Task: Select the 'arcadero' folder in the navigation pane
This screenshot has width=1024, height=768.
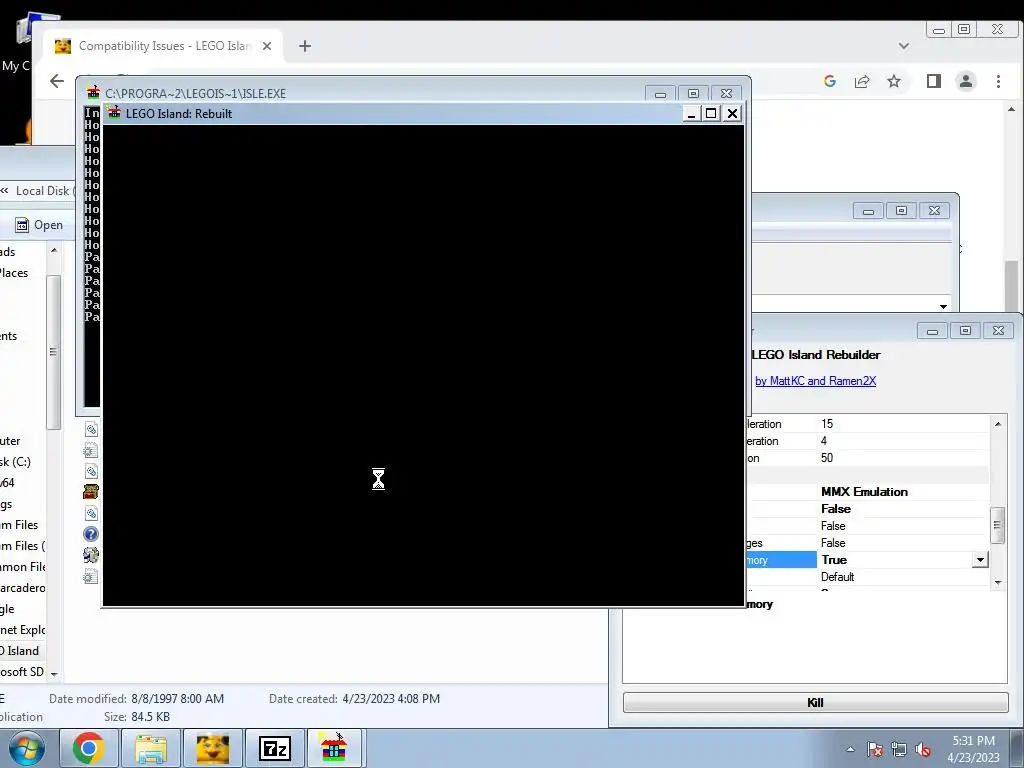Action: pos(23,588)
